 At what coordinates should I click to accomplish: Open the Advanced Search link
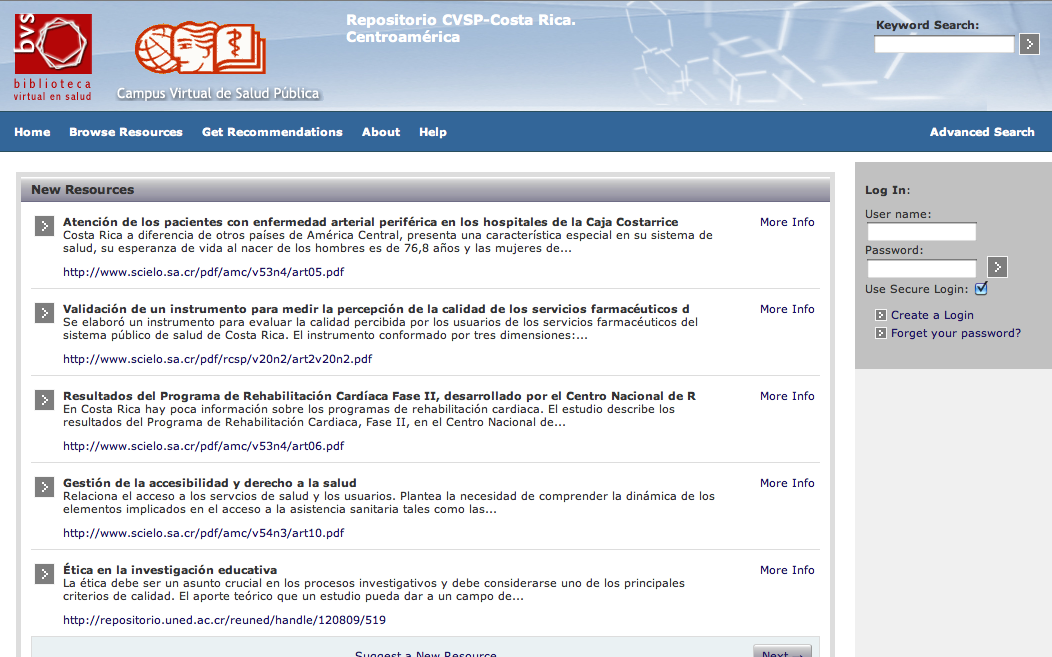981,132
